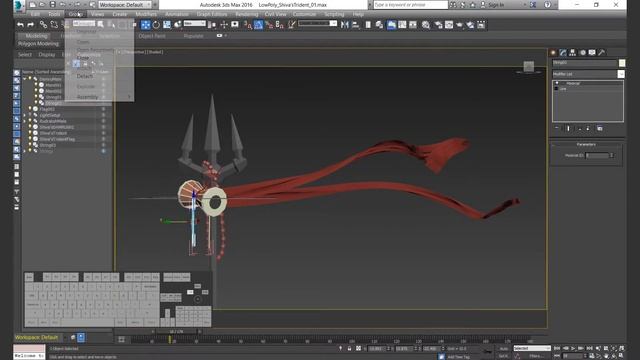Activate the Select and Link tool
The height and width of the screenshot is (360, 640).
43,25
